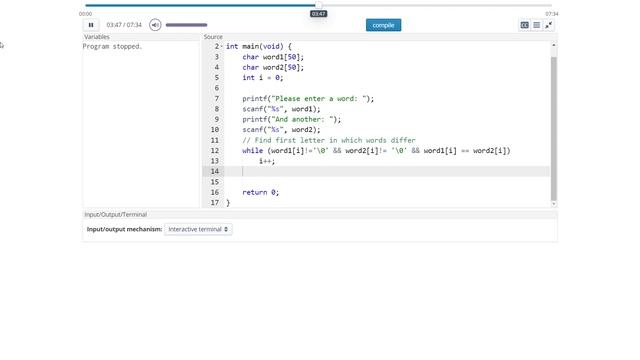Image resolution: width=640 pixels, height=360 pixels.
Task: Exit fullscreen with the collapse arrows icon
Action: click(549, 25)
